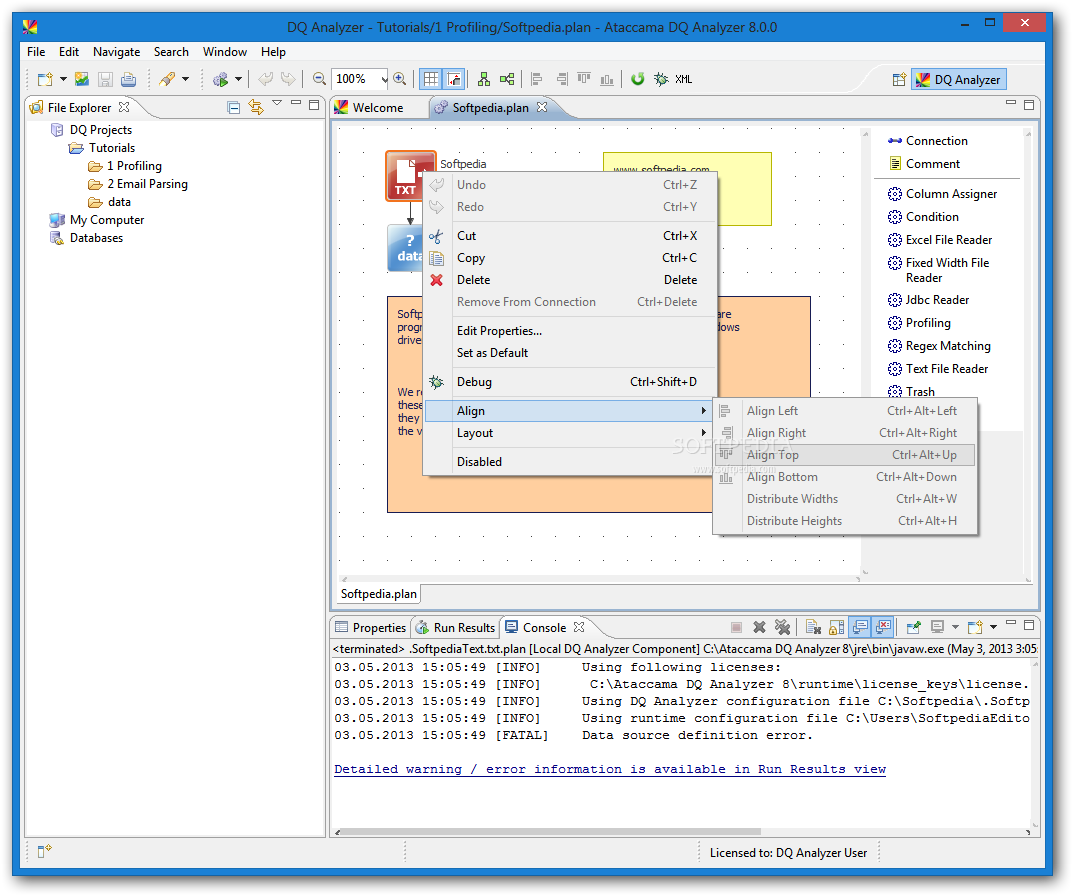The height and width of the screenshot is (896, 1073).
Task: Click the Debug bug toolbar icon
Action: [661, 79]
